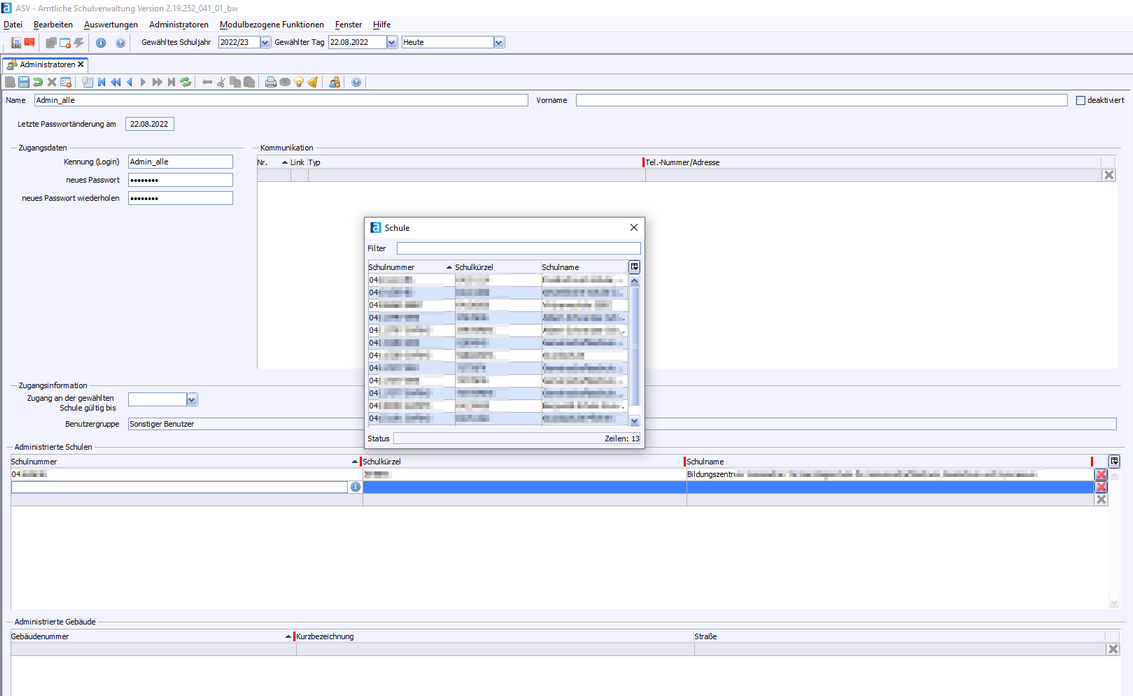Close the Administratoren tab
This screenshot has height=696, width=1133.
click(x=81, y=64)
